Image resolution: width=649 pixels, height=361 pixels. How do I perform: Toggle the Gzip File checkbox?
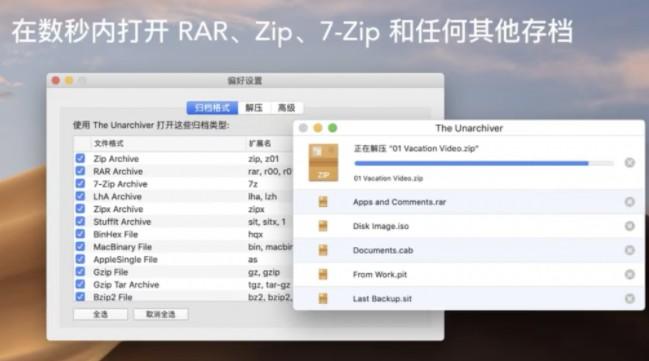point(80,272)
